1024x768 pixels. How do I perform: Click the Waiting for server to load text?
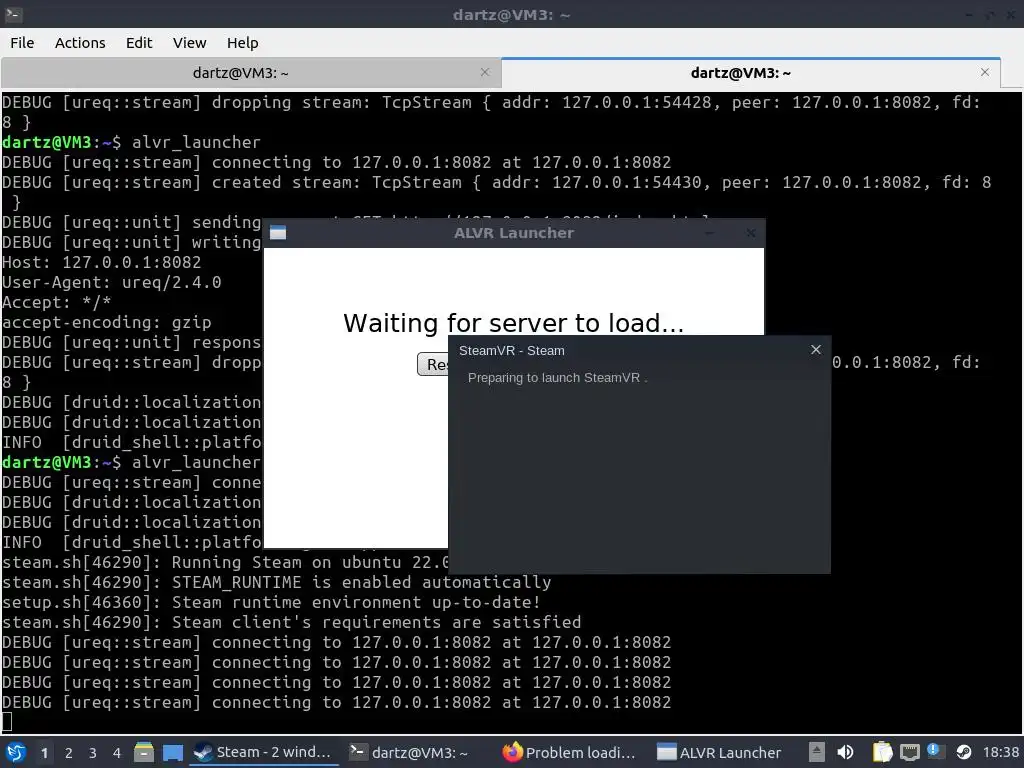[513, 323]
